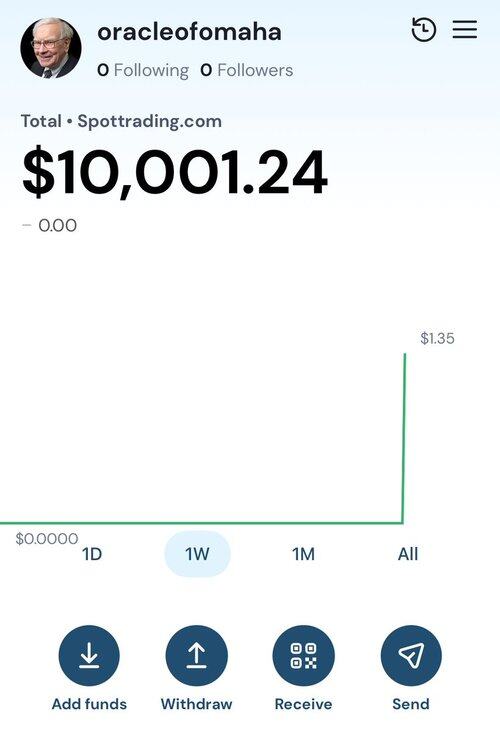This screenshot has height=733, width=500.
Task: Tap the Send paper plane icon
Action: 411,655
